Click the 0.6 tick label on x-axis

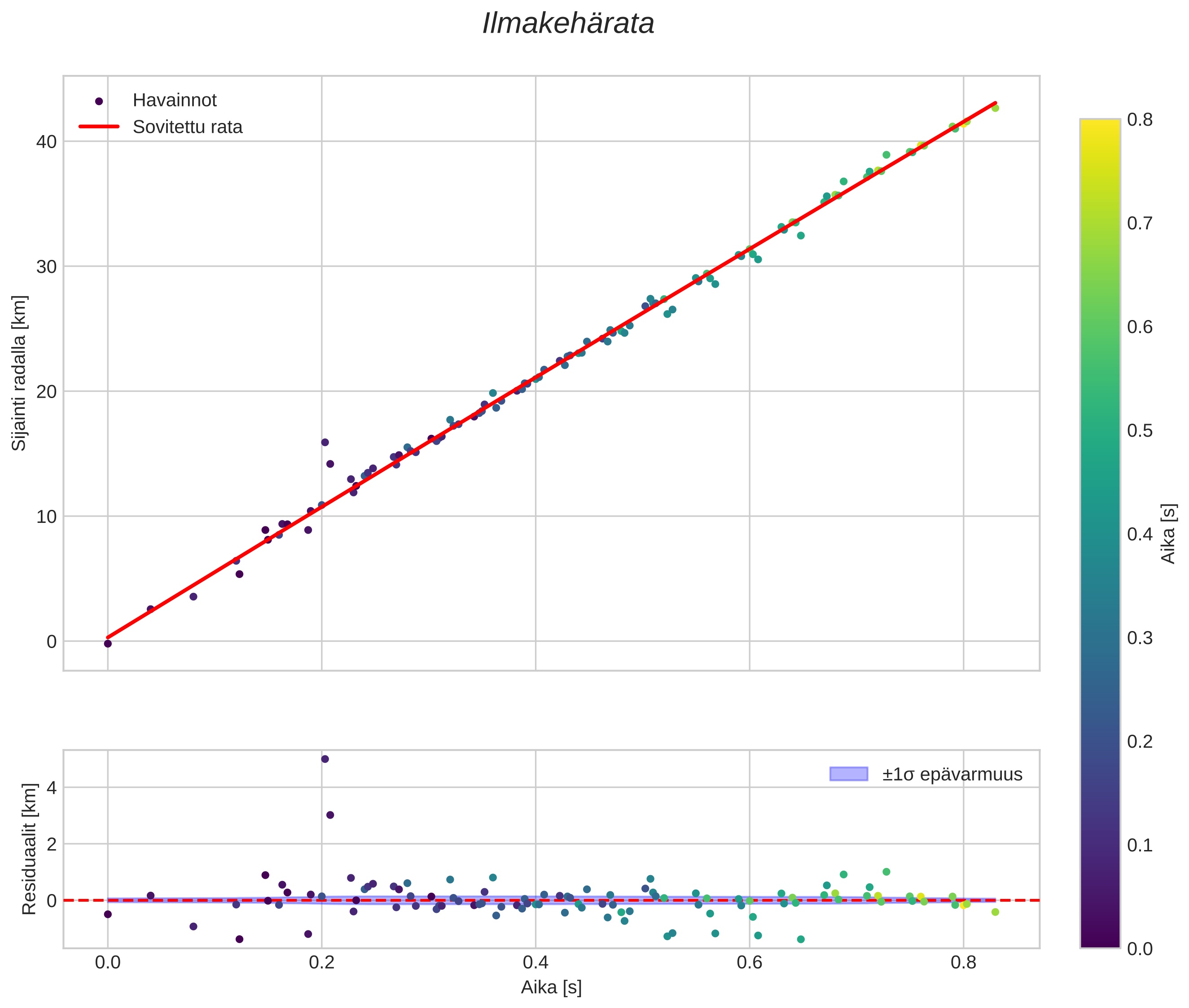(x=749, y=963)
